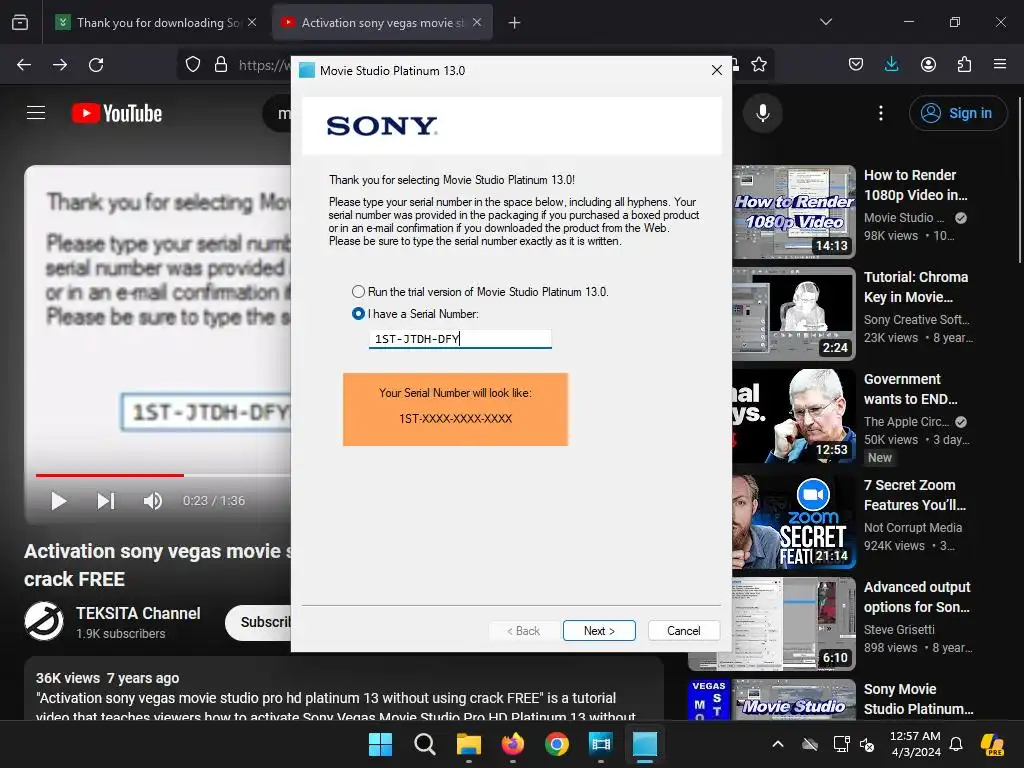Click the page vertical scrollbar
The height and width of the screenshot is (768, 1024).
click(1019, 180)
